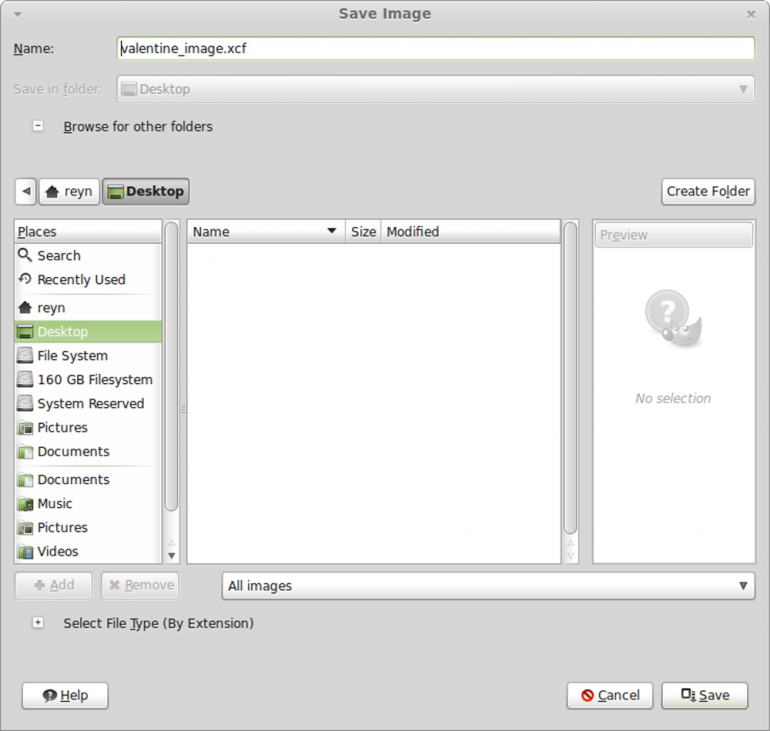Click the Preview header button

click(x=674, y=235)
